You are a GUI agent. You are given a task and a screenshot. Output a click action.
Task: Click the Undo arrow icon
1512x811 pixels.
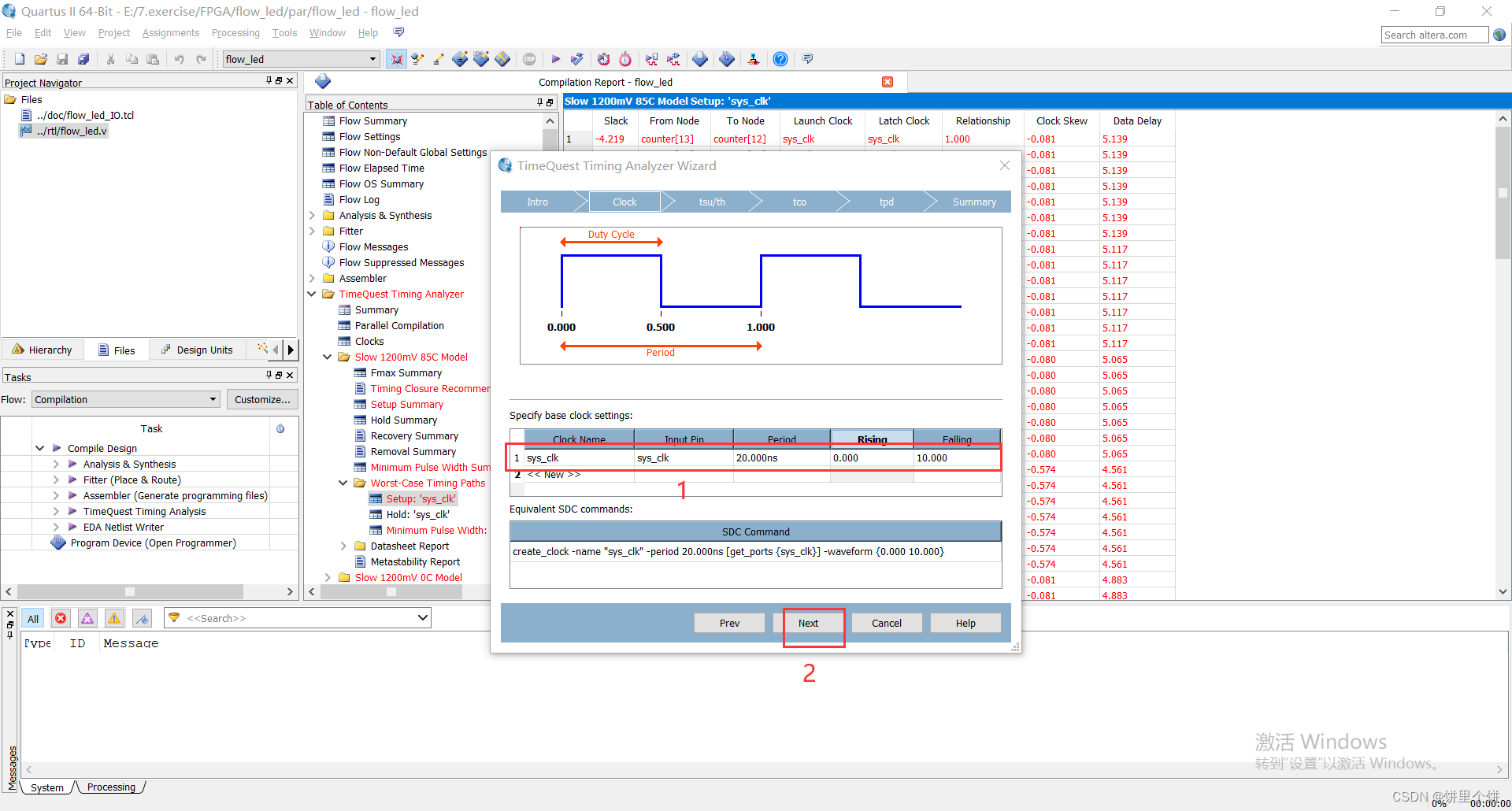(x=180, y=59)
